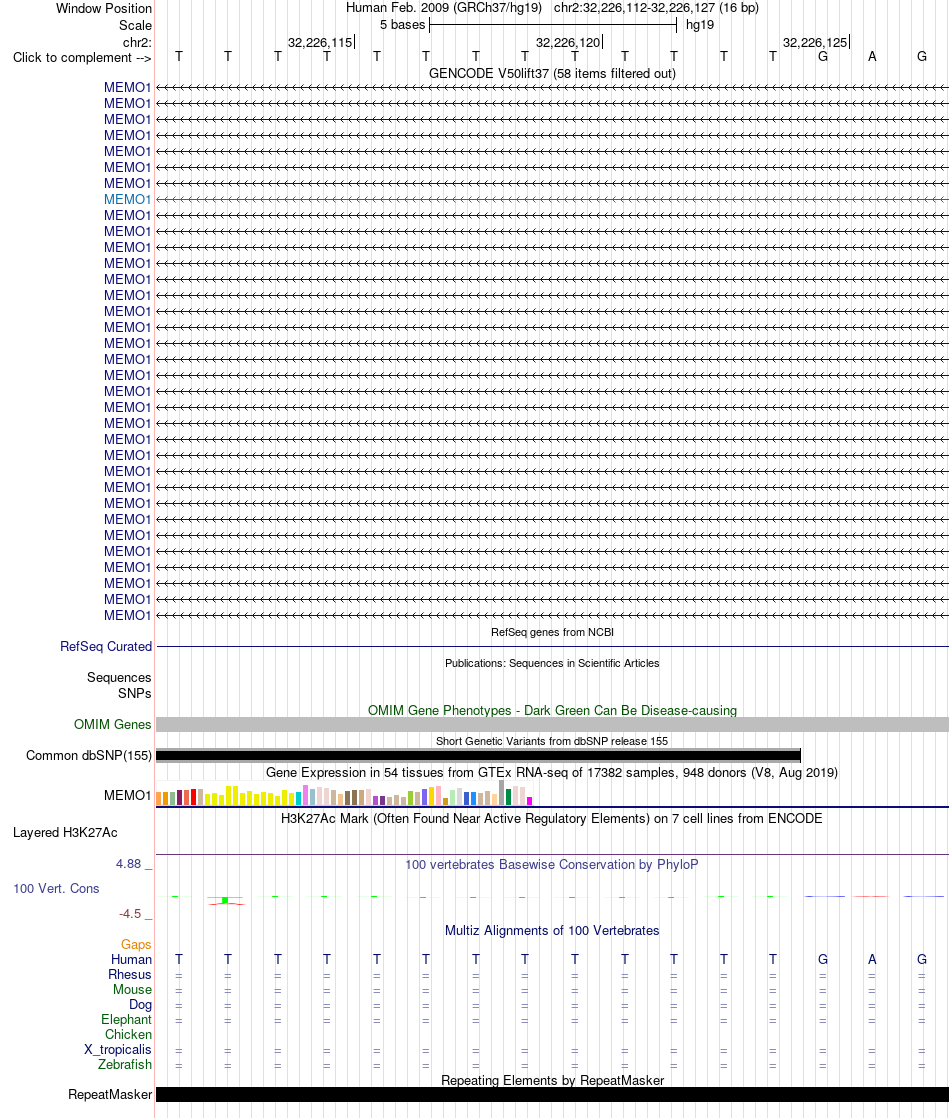Click the A base in the top sequence row
Image resolution: width=950 pixels, height=1118 pixels.
[x=872, y=56]
